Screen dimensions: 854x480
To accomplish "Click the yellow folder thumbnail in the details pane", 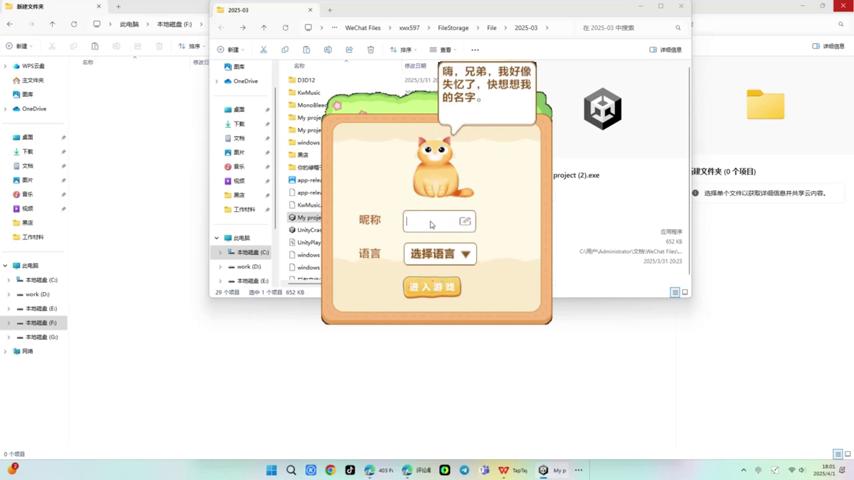I will pos(765,105).
